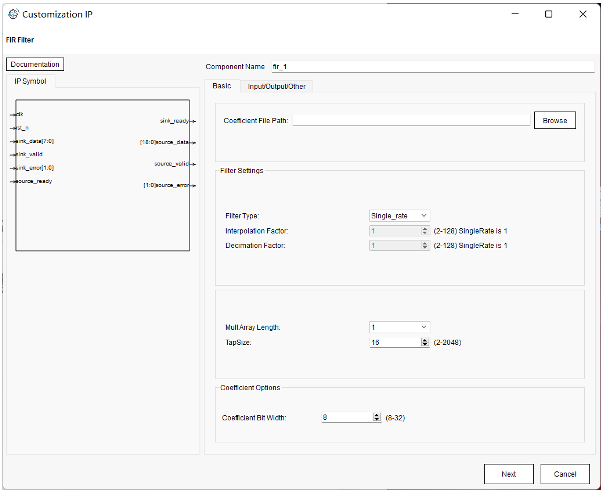Viewport: 604px width, 495px height.
Task: Maximize the Customization IP window
Action: click(548, 15)
